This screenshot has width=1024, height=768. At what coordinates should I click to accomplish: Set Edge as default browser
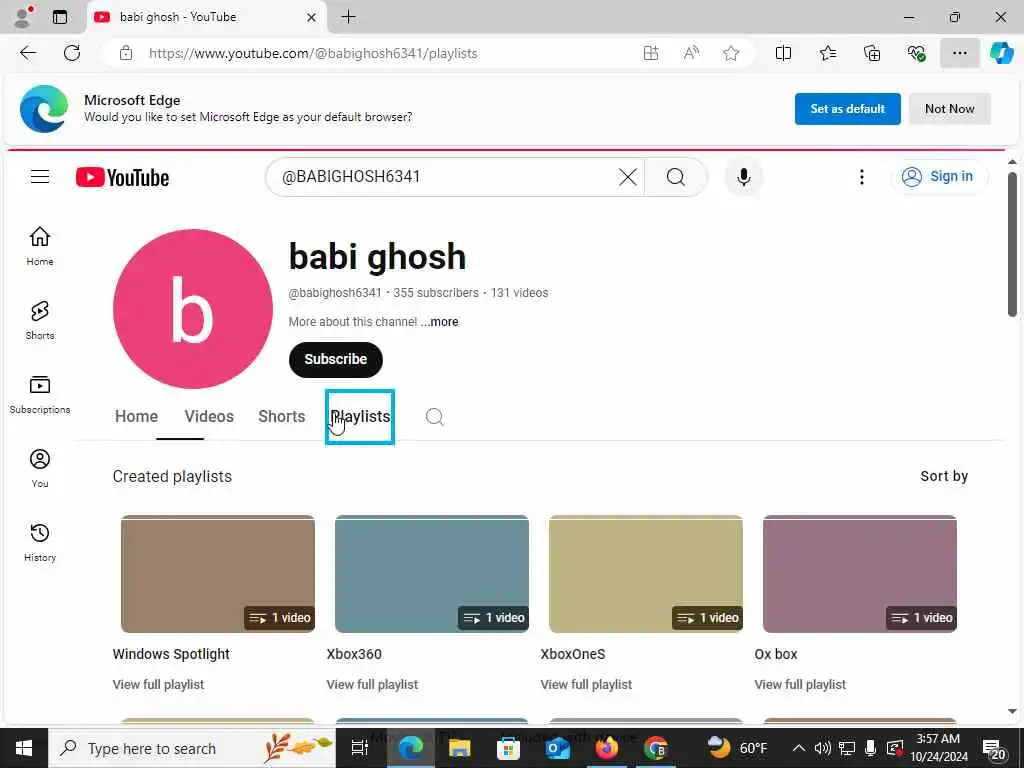(x=847, y=109)
